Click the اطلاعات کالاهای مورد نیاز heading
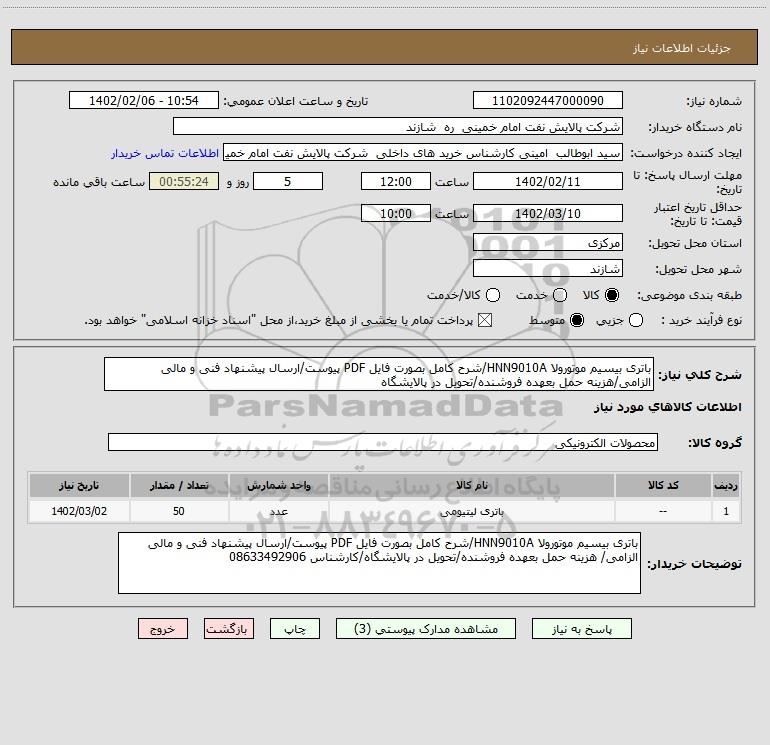This screenshot has width=770, height=745. pos(667,408)
